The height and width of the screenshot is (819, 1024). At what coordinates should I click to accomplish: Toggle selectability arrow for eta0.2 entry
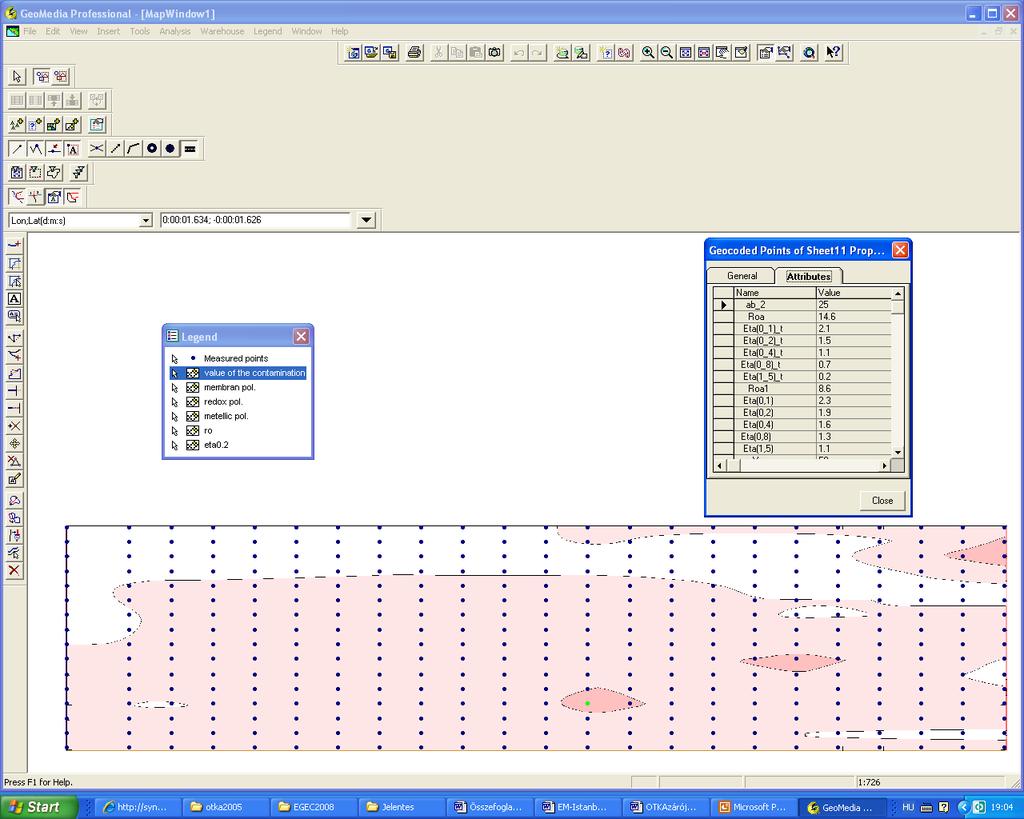[x=174, y=445]
